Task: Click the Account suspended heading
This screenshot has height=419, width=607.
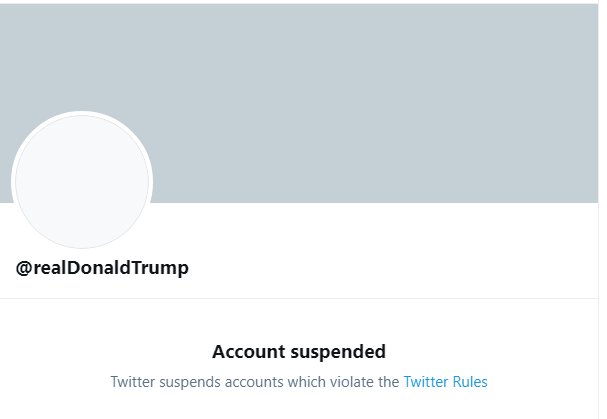Action: pyautogui.click(x=299, y=352)
